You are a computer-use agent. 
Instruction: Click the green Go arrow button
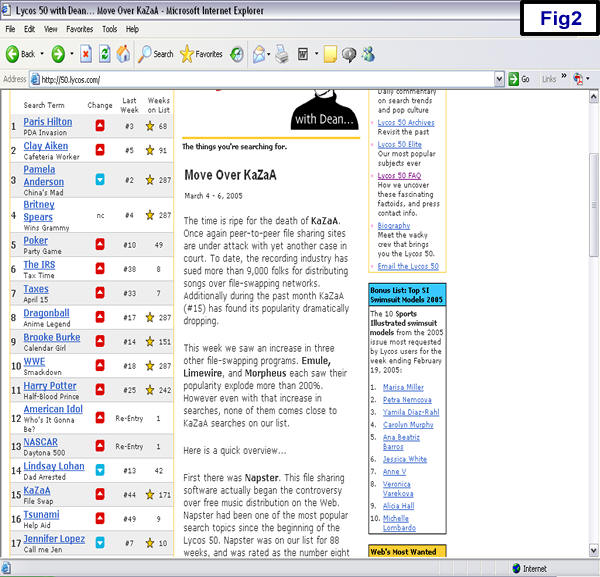pos(514,79)
